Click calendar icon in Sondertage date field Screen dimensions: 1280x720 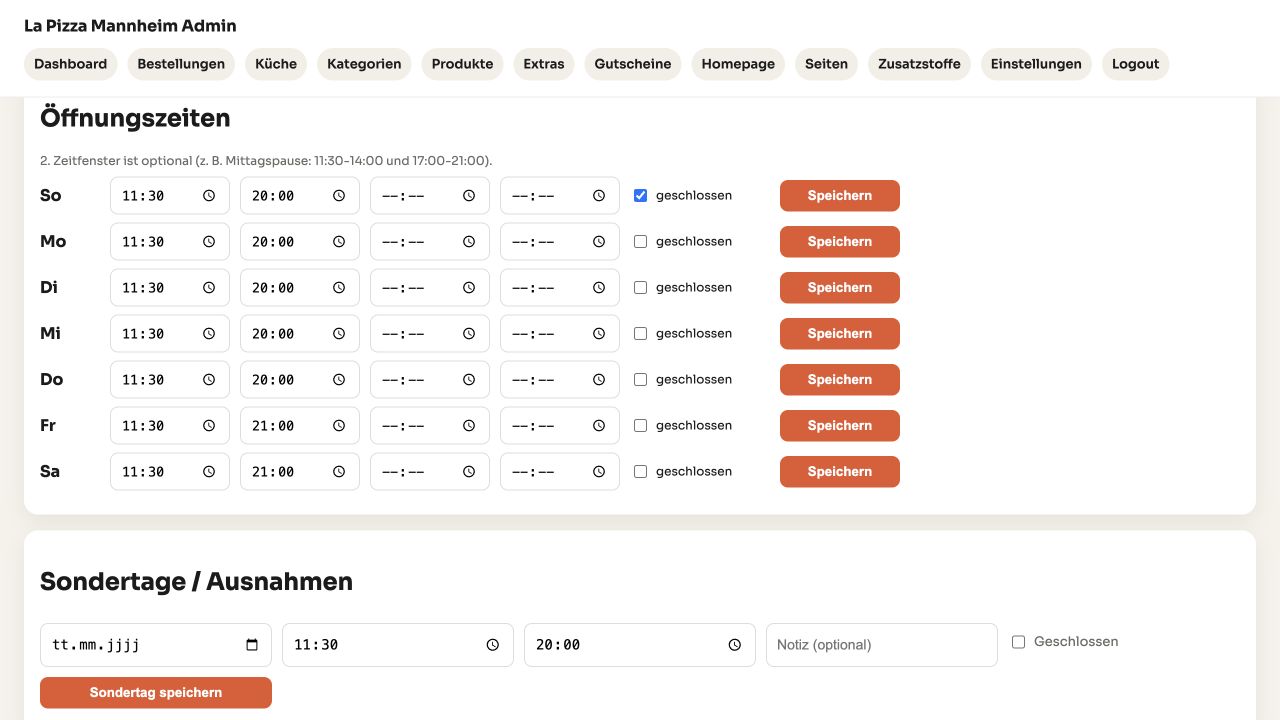click(x=252, y=645)
